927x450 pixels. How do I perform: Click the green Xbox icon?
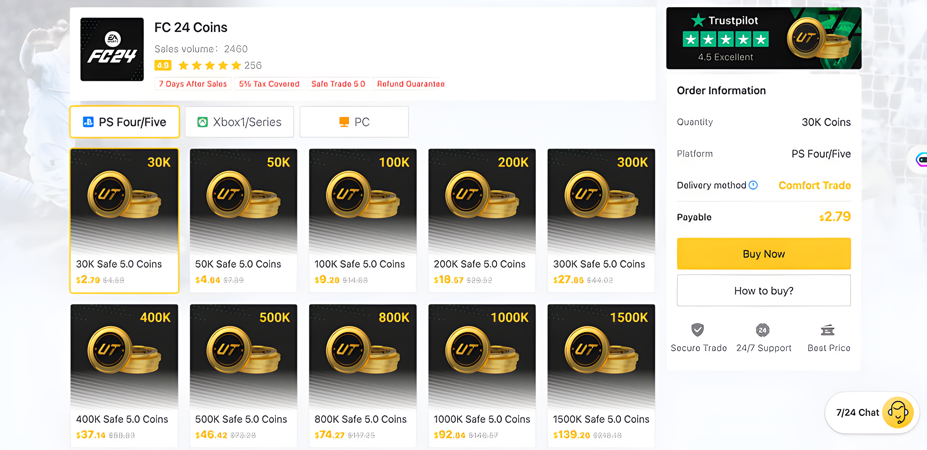(x=202, y=122)
